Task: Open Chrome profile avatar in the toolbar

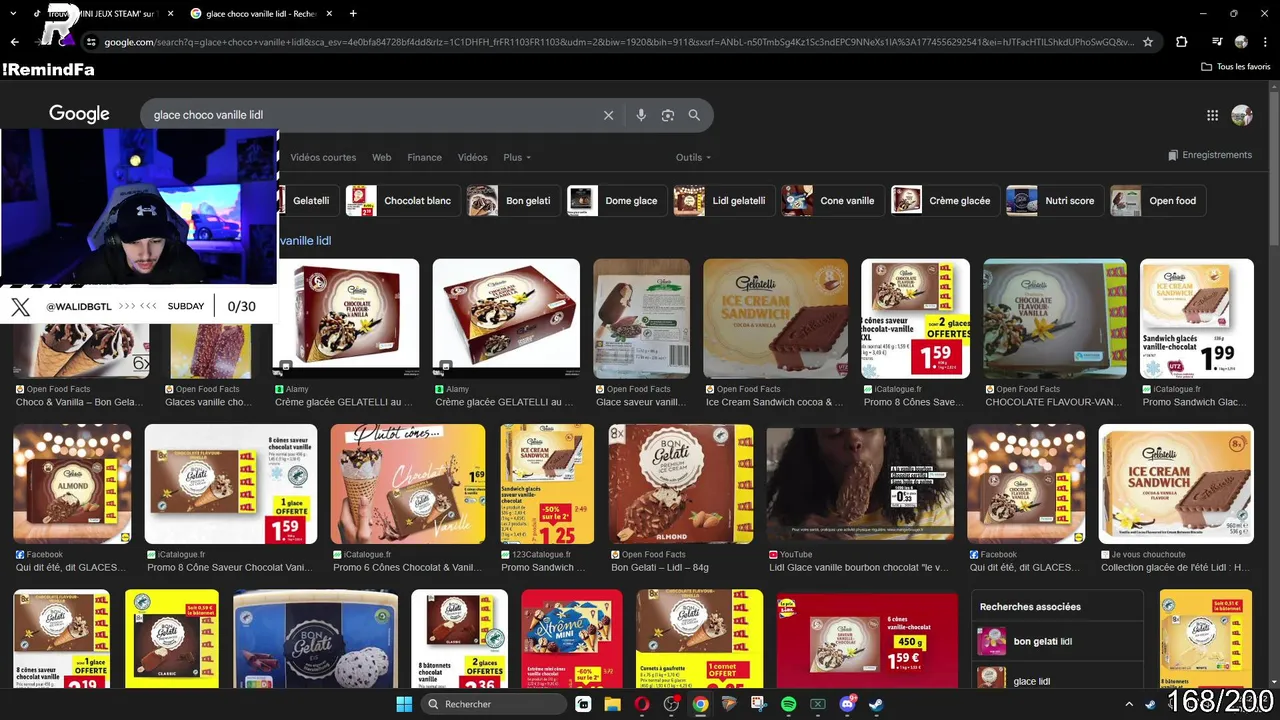Action: pyautogui.click(x=1241, y=42)
